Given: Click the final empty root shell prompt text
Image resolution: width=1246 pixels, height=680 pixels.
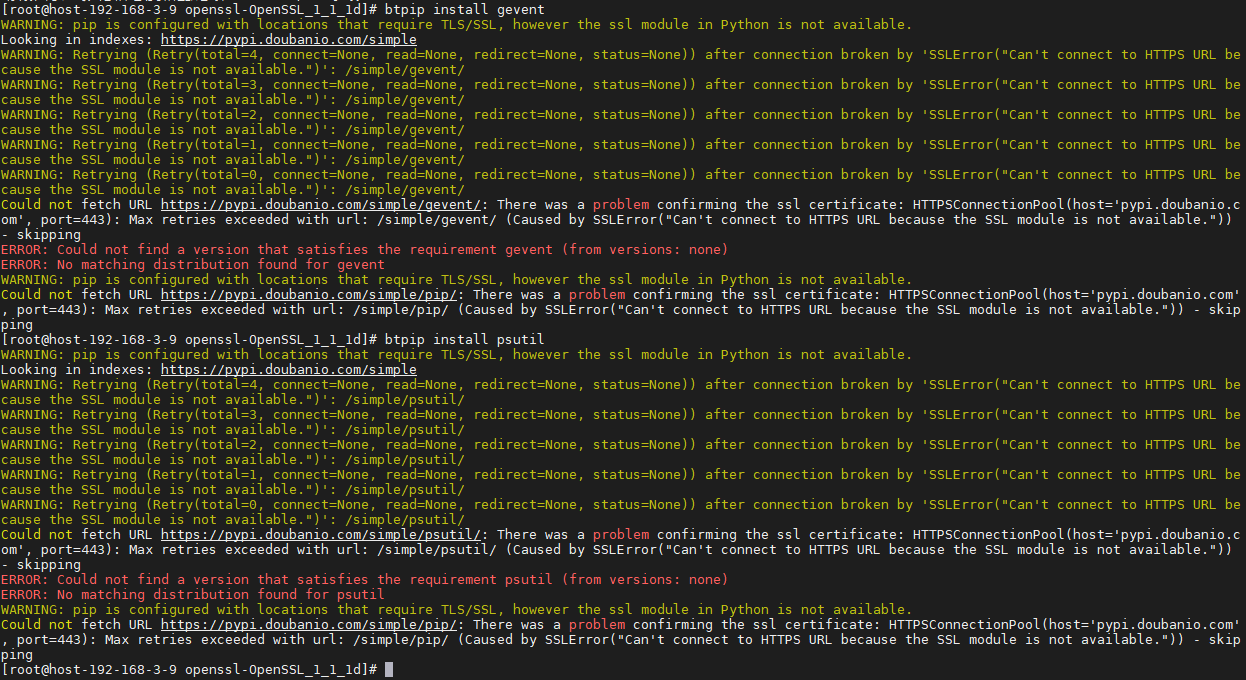Looking at the screenshot, I should [x=190, y=669].
